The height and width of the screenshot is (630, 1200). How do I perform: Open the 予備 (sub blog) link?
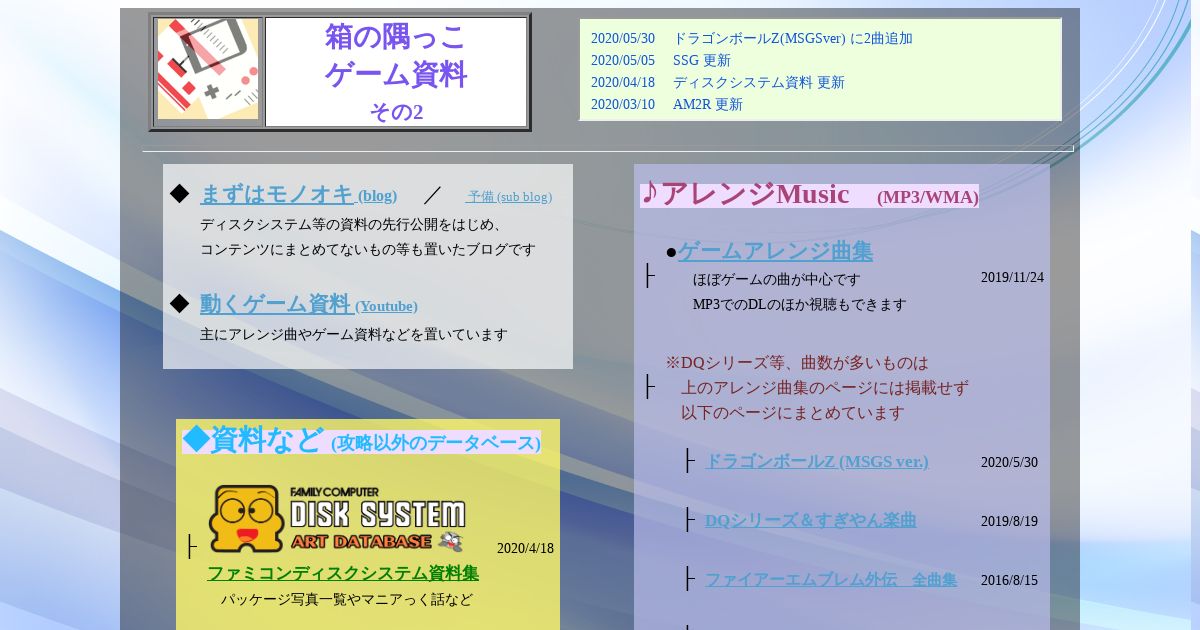tap(509, 197)
